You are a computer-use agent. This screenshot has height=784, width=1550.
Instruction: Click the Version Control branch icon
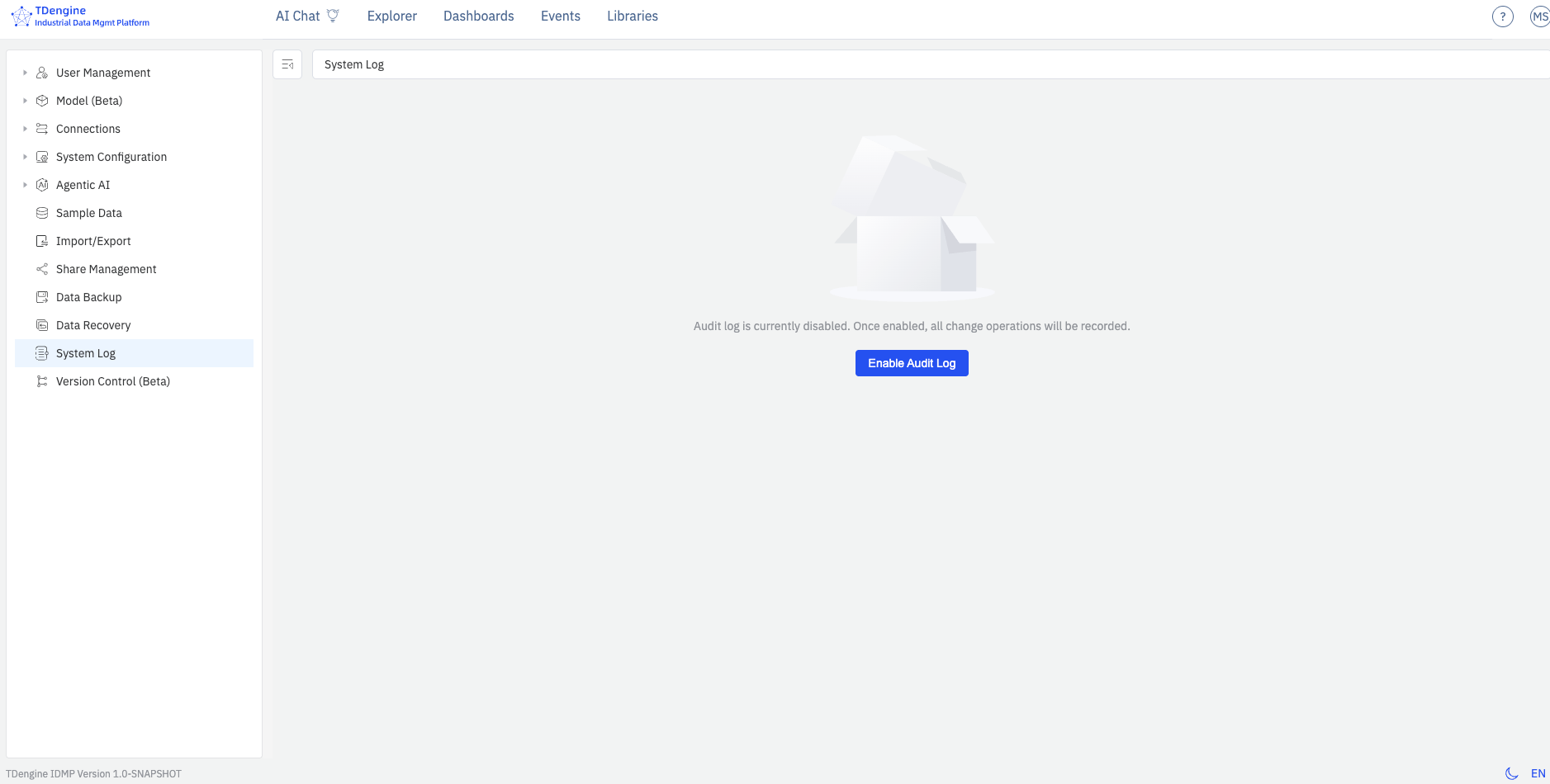[x=42, y=381]
